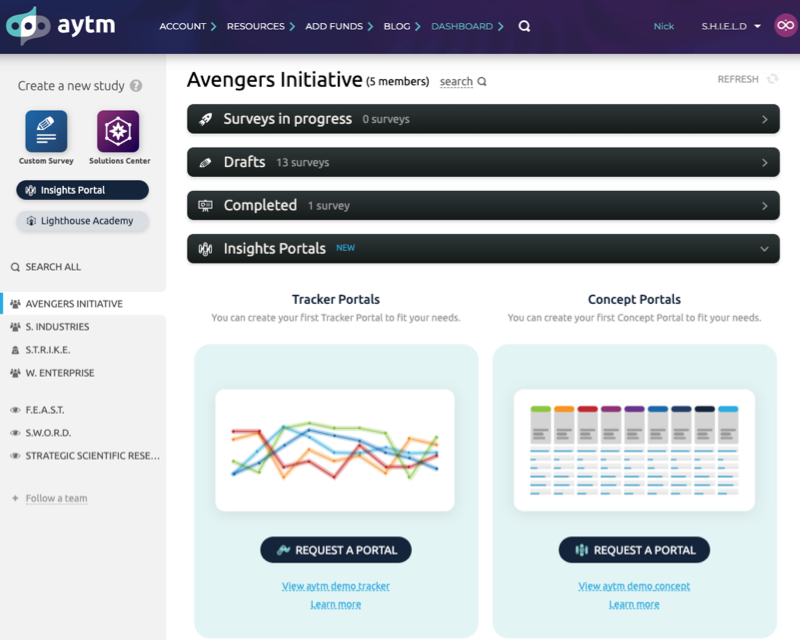
Task: Open the View aytm demo concept link
Action: click(634, 586)
